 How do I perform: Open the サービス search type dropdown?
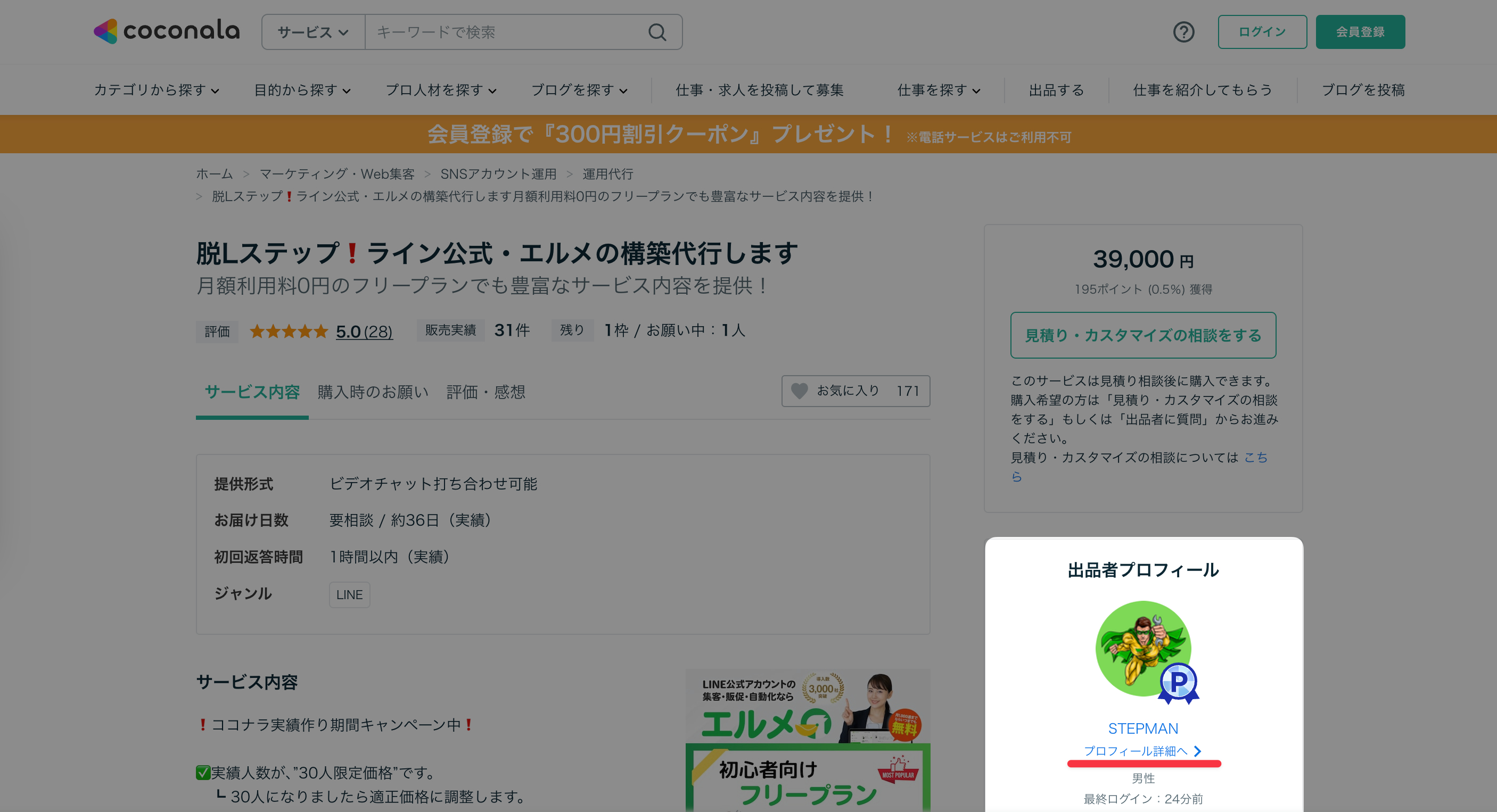(313, 32)
